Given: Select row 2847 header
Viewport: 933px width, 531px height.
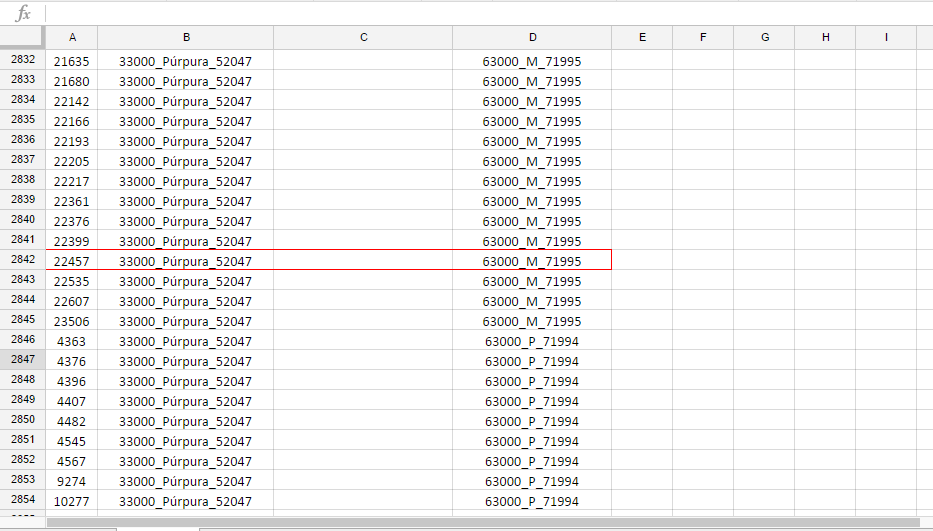Looking at the screenshot, I should pos(22,360).
